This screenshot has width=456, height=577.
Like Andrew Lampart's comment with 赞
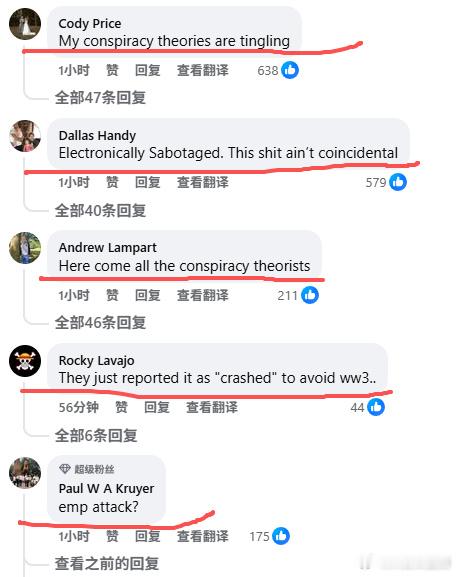pyautogui.click(x=112, y=295)
